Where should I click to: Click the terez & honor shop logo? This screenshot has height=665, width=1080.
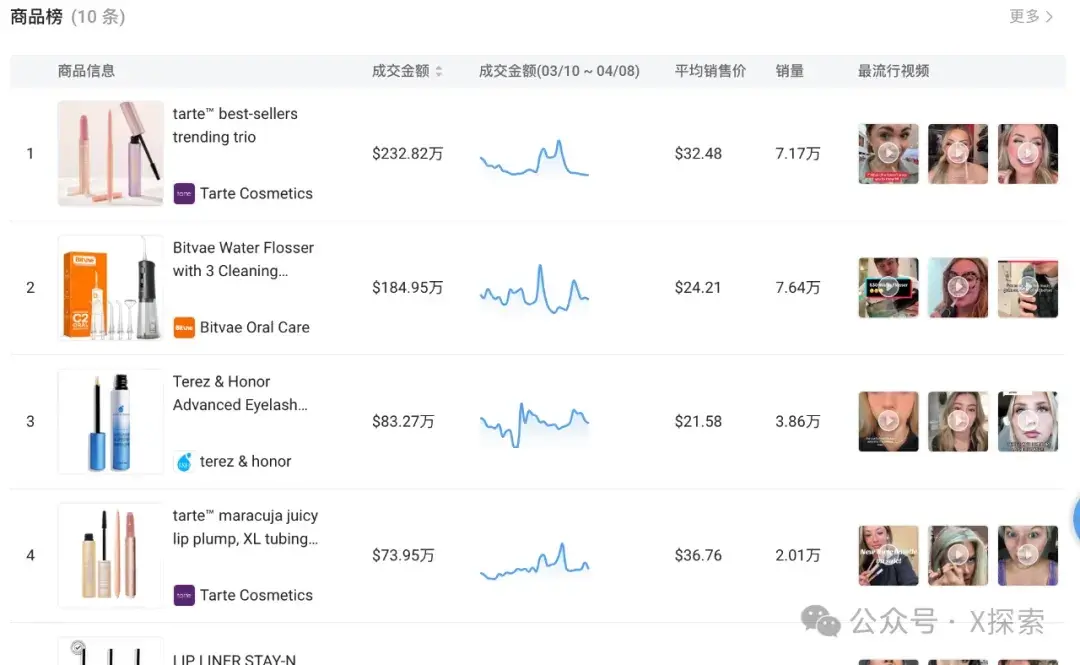(x=184, y=461)
